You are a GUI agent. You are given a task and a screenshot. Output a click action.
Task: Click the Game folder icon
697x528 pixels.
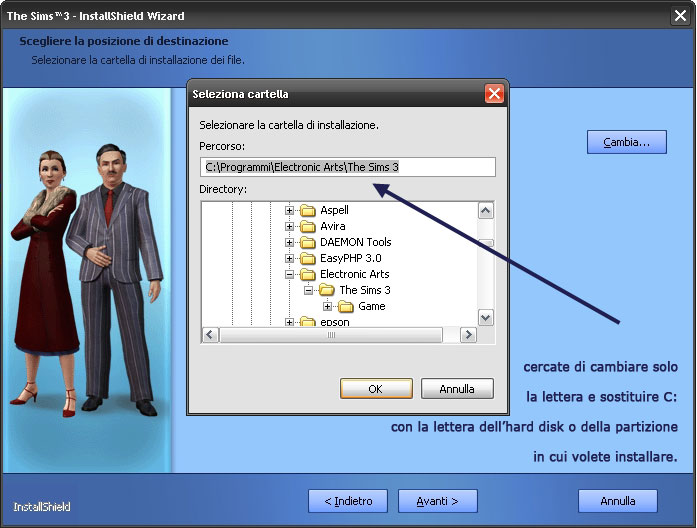pyautogui.click(x=345, y=306)
